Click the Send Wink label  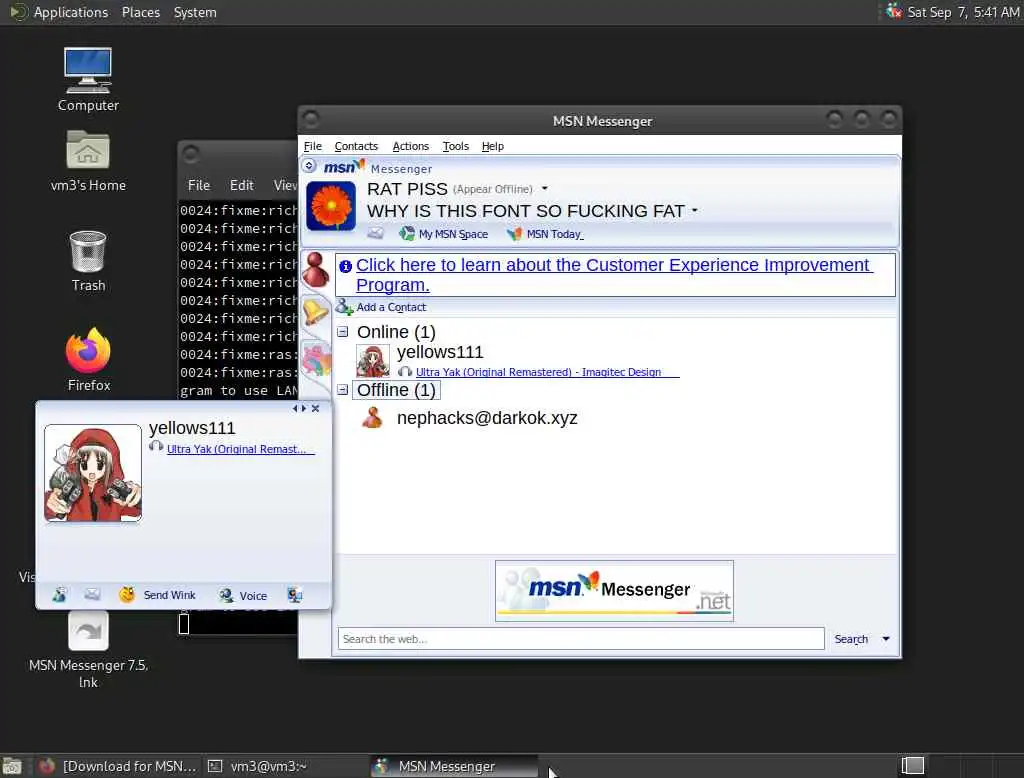pos(169,595)
